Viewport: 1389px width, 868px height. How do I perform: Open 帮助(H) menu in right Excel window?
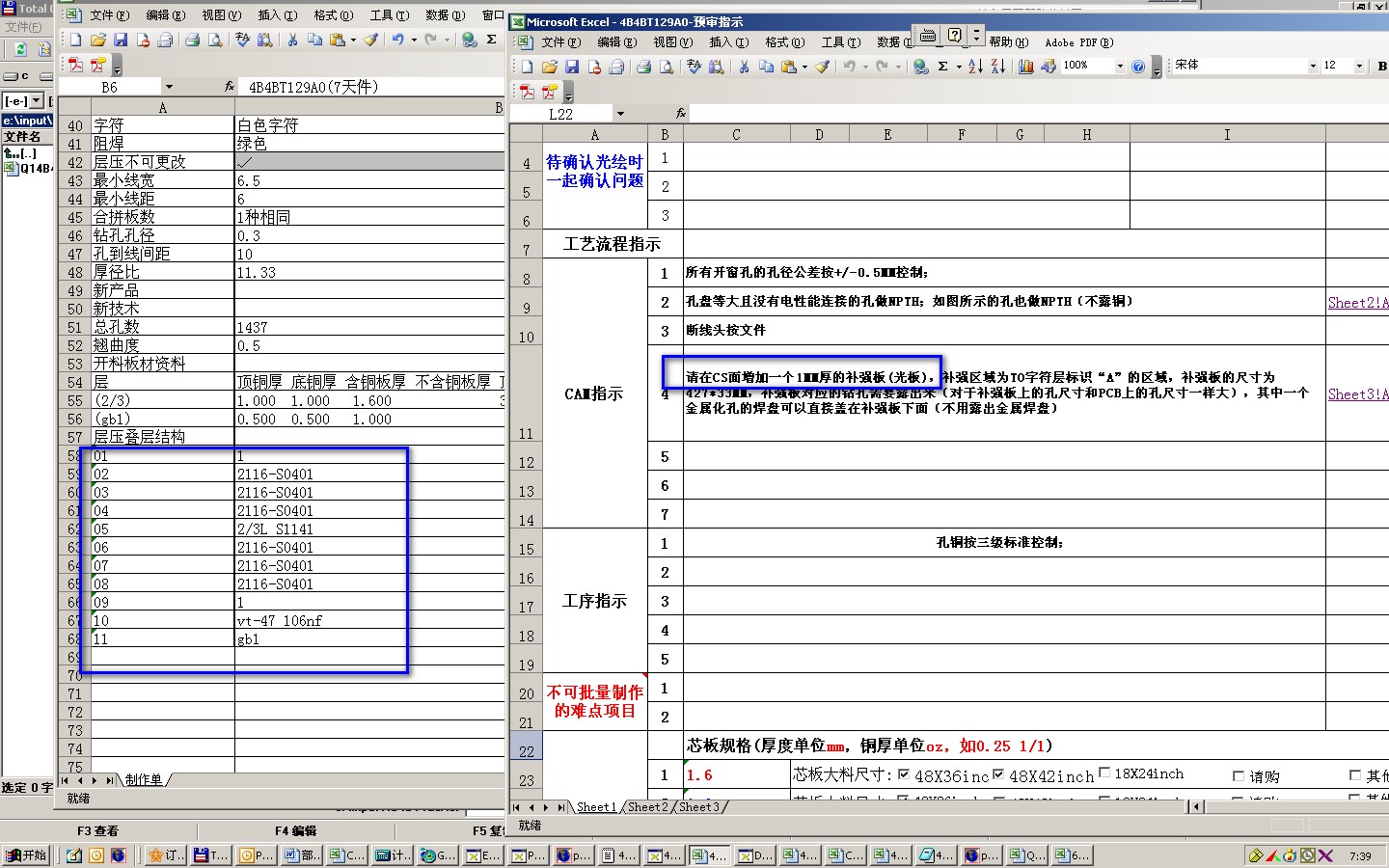[1008, 42]
